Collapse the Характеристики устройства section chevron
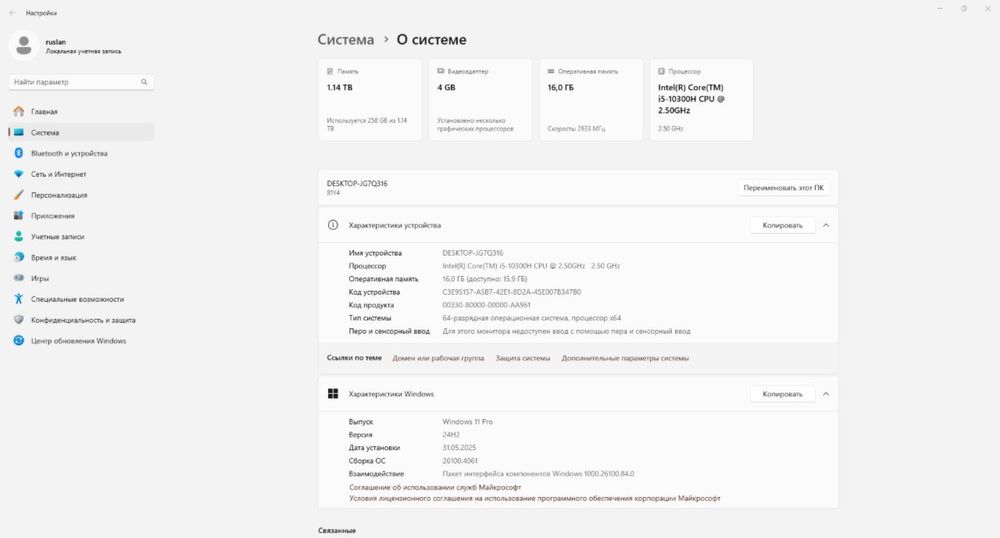 tap(826, 225)
